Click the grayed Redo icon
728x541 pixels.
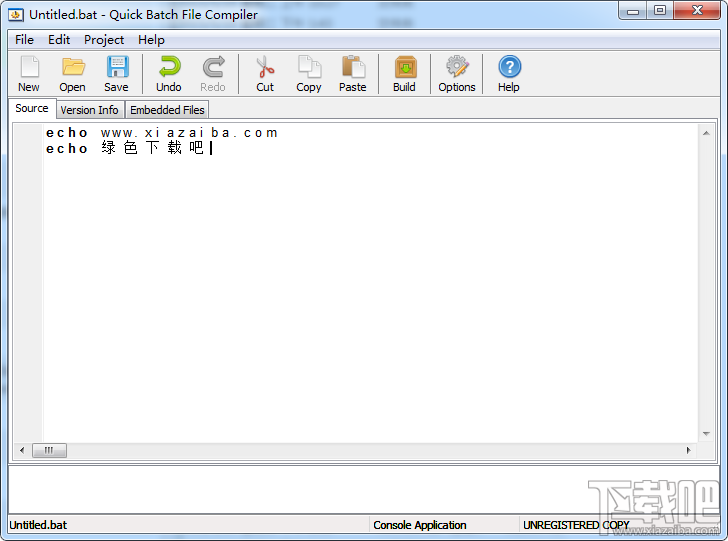(213, 73)
